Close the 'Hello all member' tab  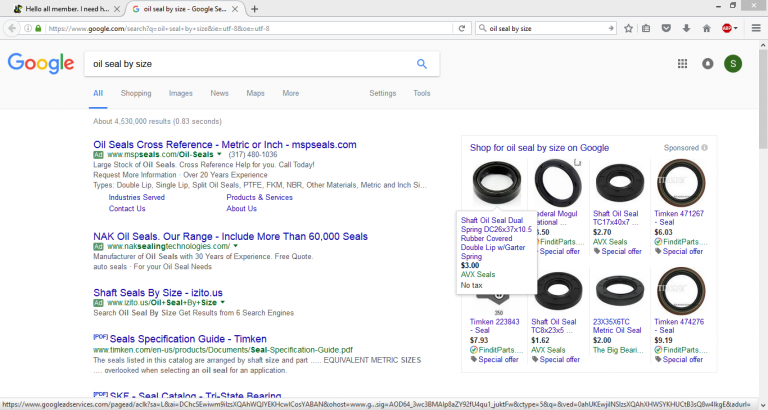[x=116, y=9]
